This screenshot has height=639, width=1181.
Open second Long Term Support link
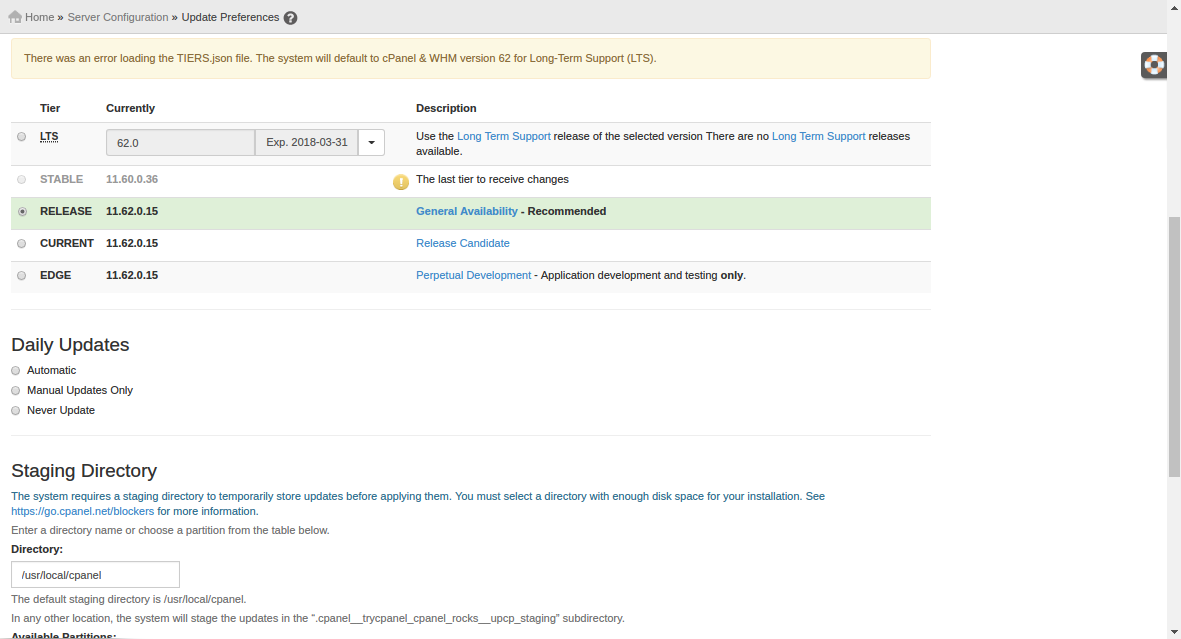coord(819,136)
